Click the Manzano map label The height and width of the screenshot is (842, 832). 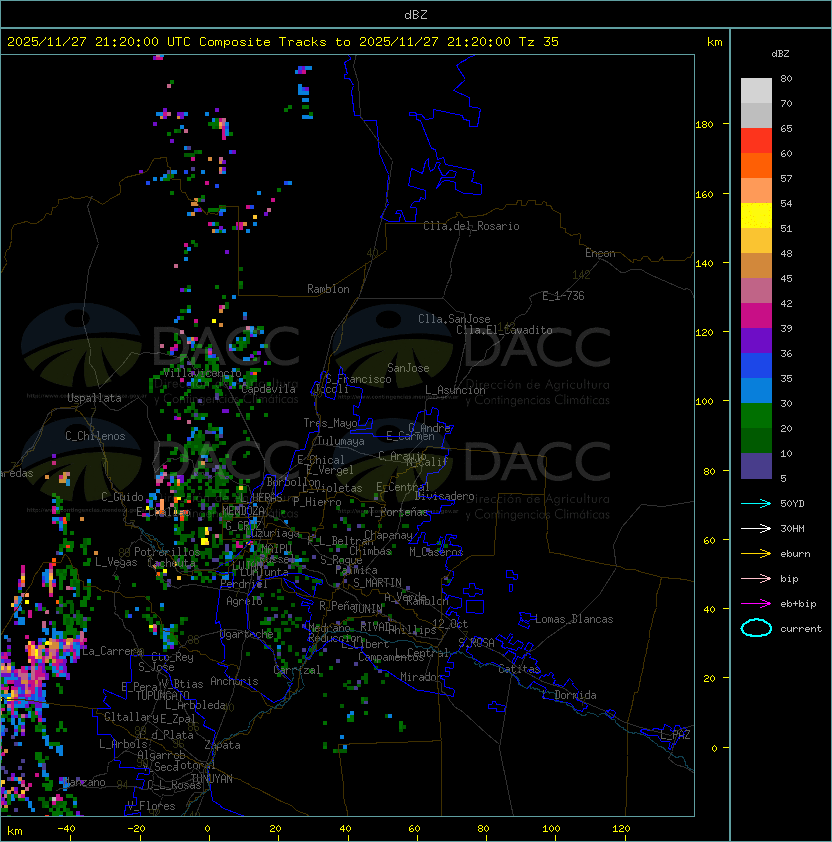pyautogui.click(x=85, y=783)
